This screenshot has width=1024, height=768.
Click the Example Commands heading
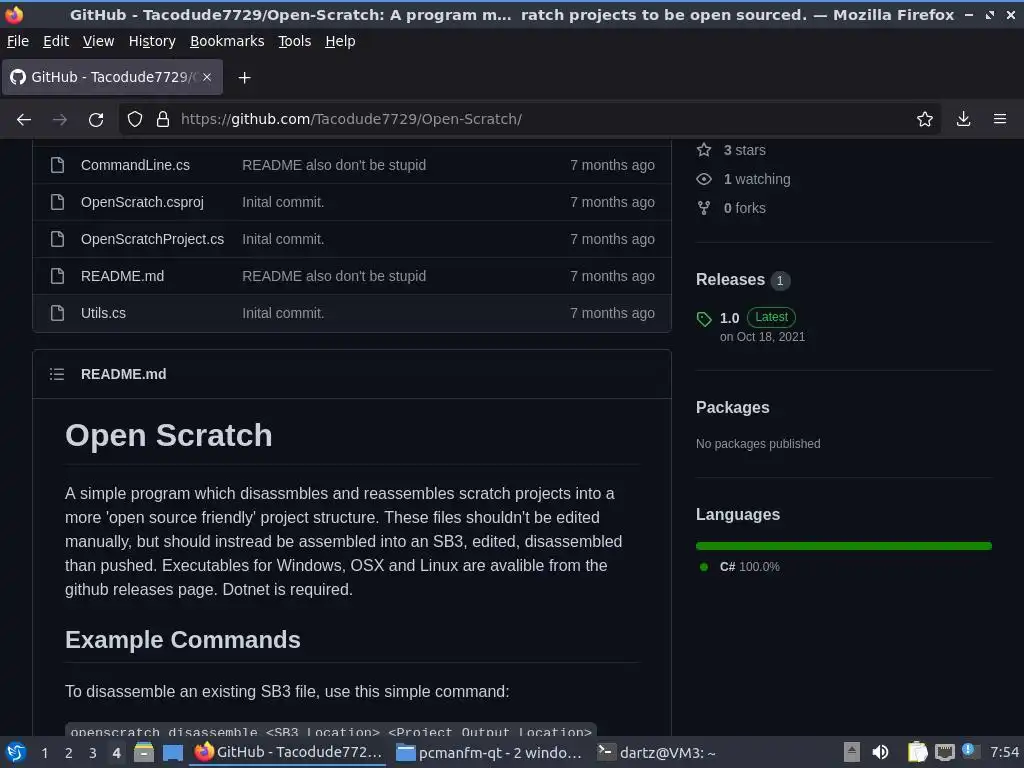tap(183, 640)
